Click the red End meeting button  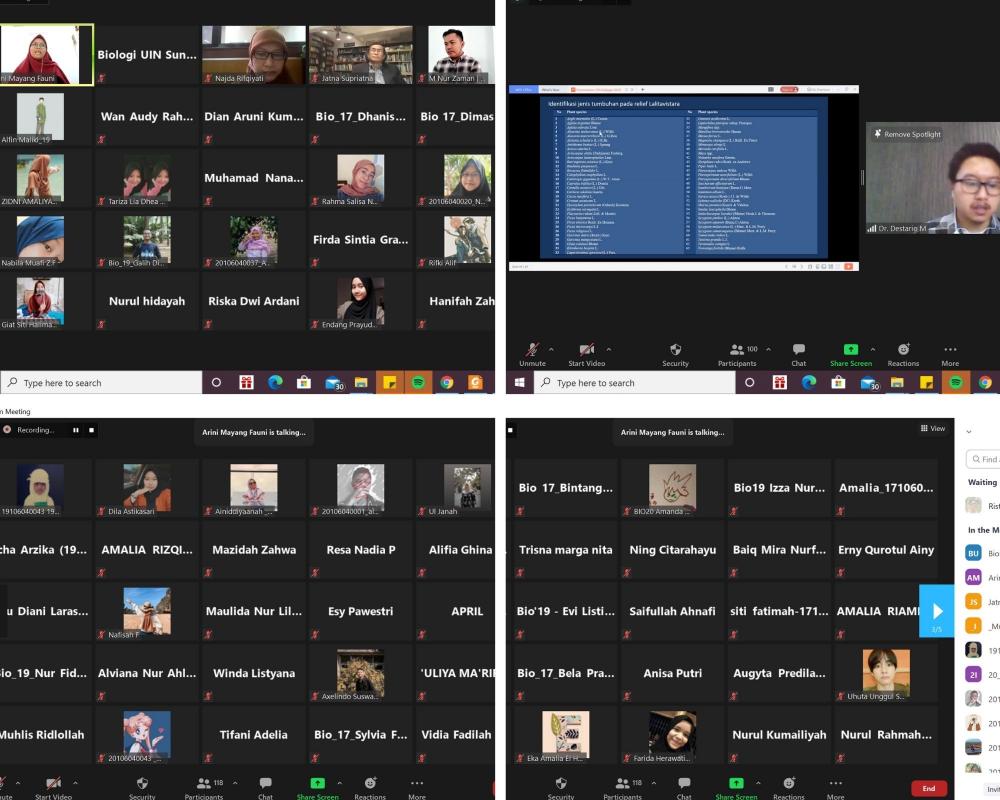tap(928, 788)
